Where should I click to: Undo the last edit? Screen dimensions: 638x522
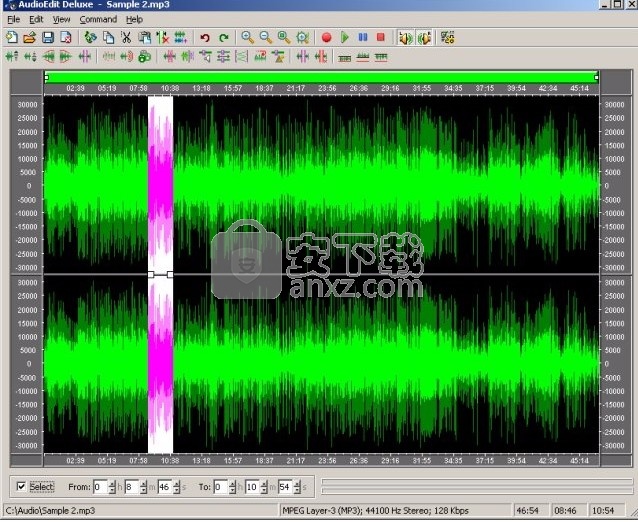205,37
